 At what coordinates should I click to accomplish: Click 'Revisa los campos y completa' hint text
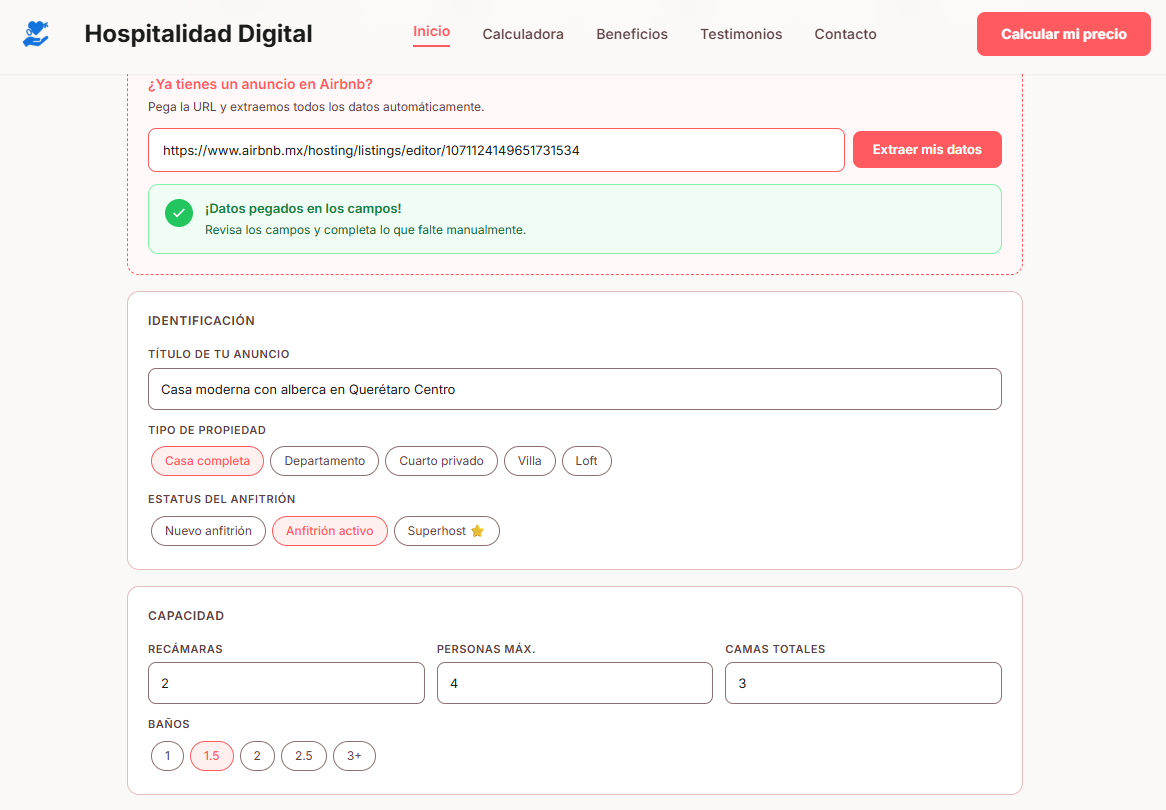coord(365,230)
